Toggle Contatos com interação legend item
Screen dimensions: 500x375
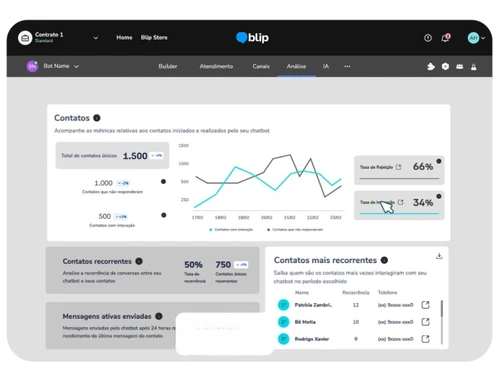(231, 230)
